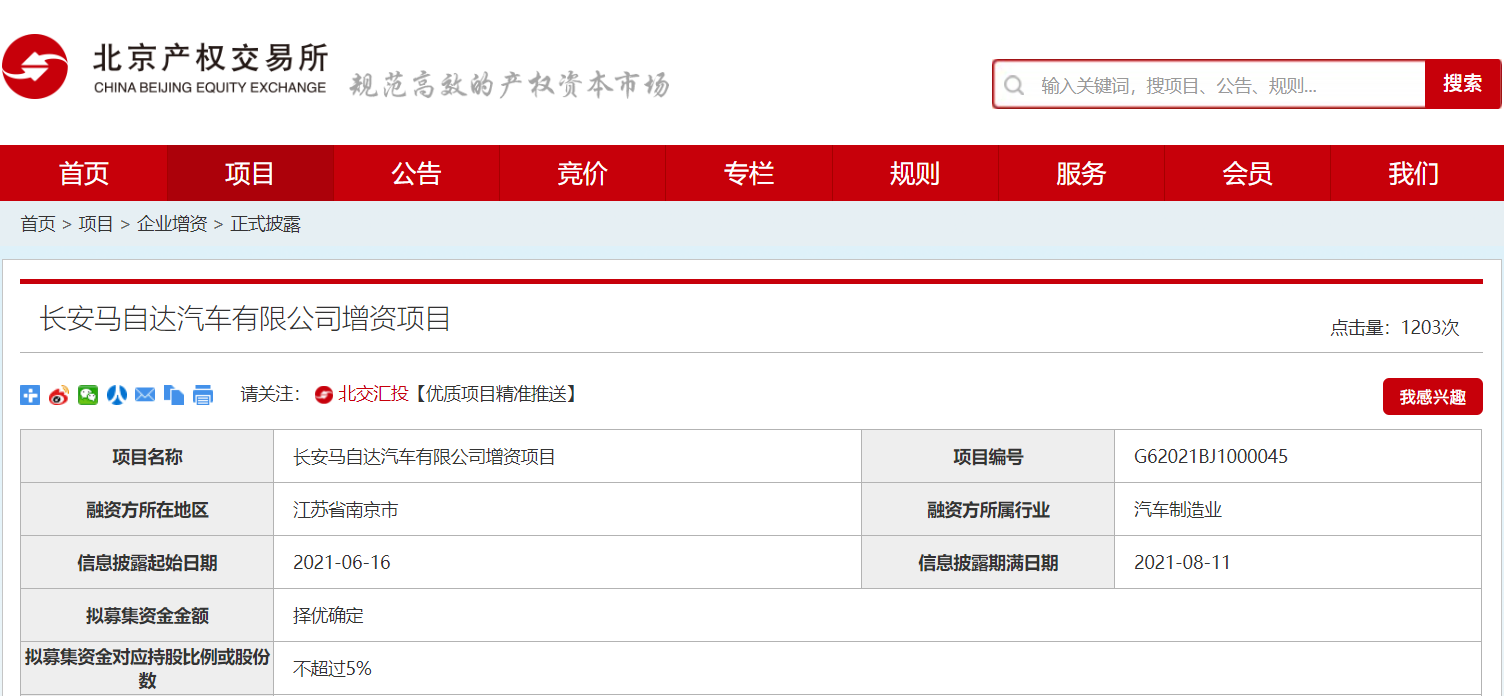
Task: Send page by the email envelope icon
Action: [x=145, y=395]
